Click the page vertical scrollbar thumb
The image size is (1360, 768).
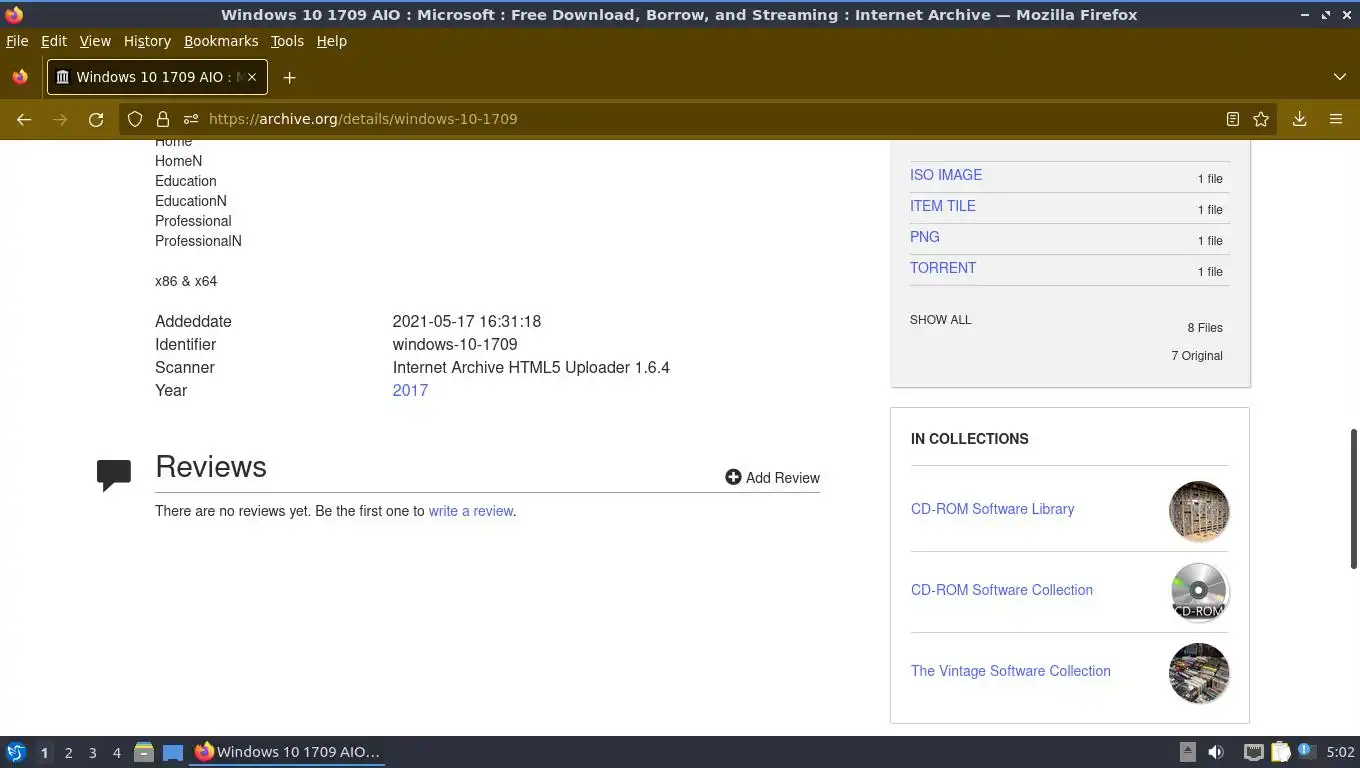coord(1354,498)
